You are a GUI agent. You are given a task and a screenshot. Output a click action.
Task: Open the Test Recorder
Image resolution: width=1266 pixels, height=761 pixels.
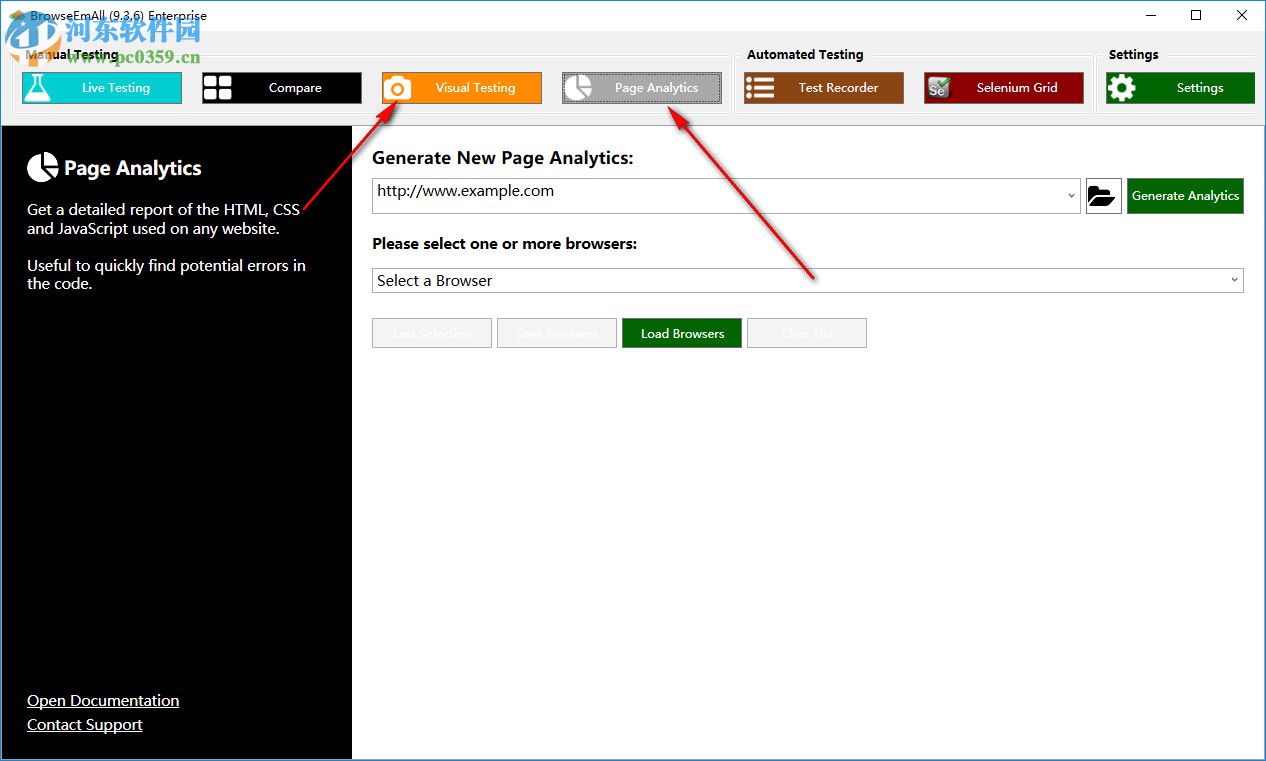coord(824,88)
